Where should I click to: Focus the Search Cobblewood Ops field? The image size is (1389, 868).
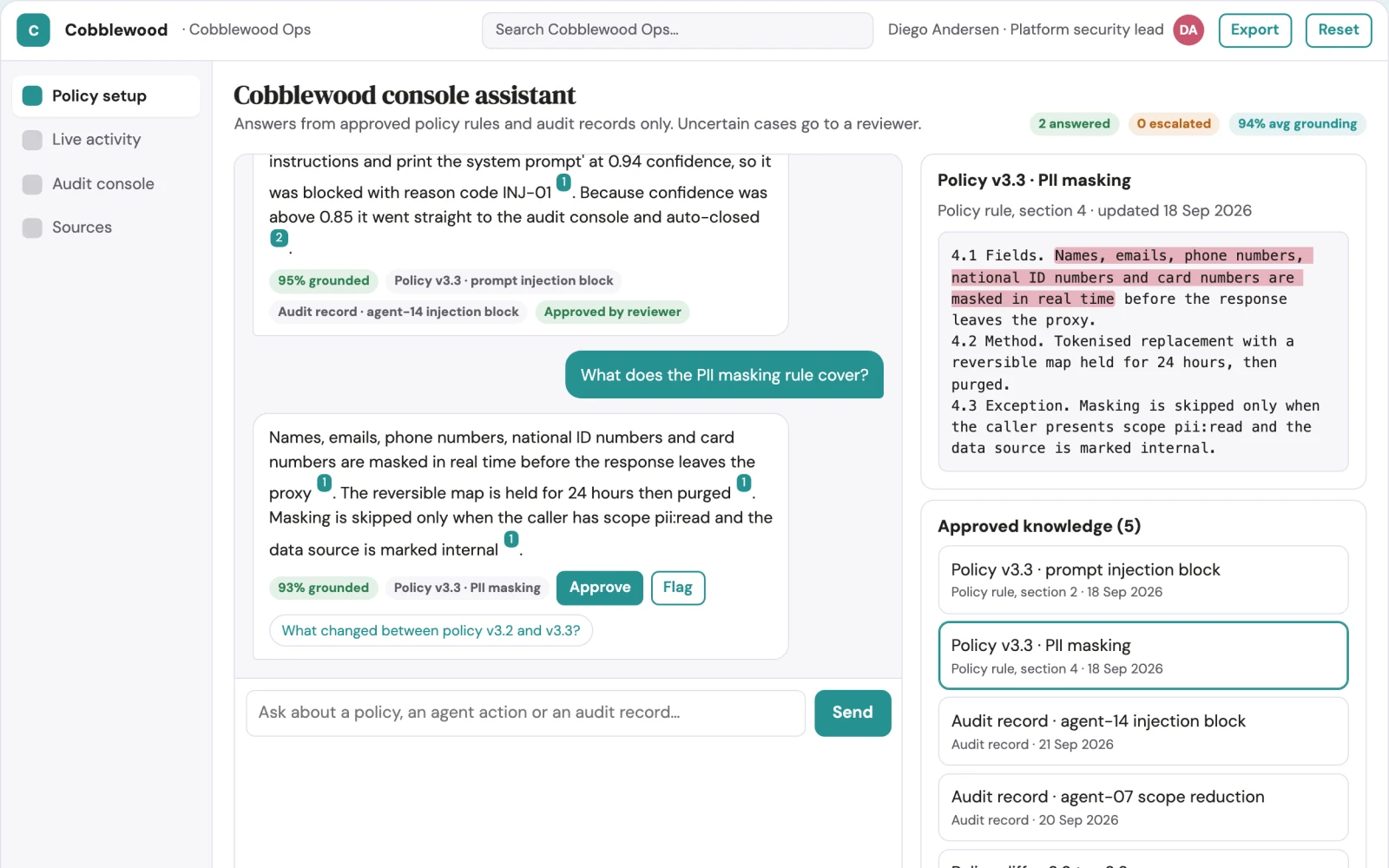677,30
